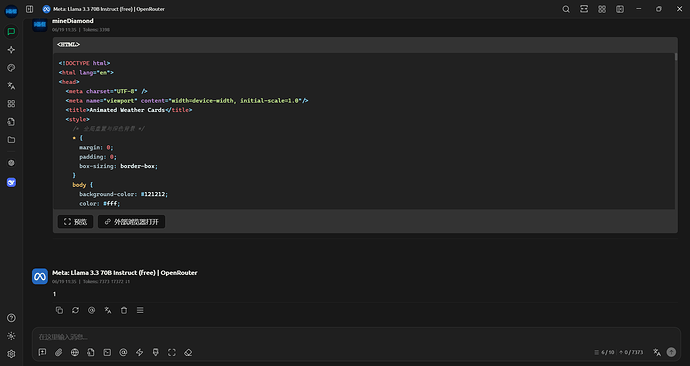Click the mineDiamond user name
The image size is (690, 366).
[73, 21]
